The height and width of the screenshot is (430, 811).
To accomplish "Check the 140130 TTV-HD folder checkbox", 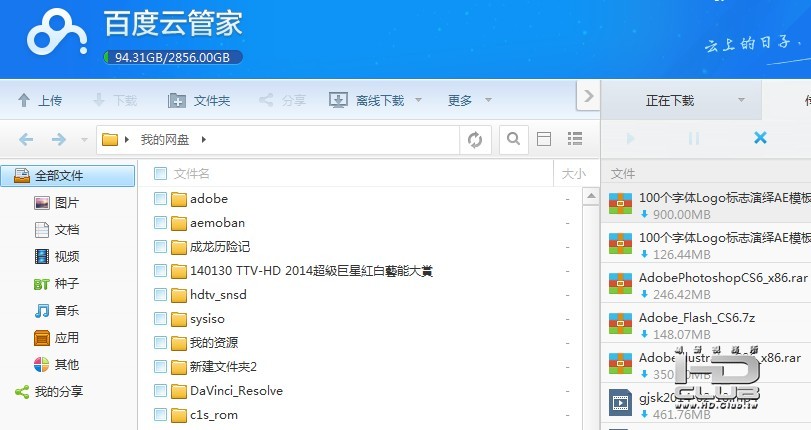I will point(160,271).
